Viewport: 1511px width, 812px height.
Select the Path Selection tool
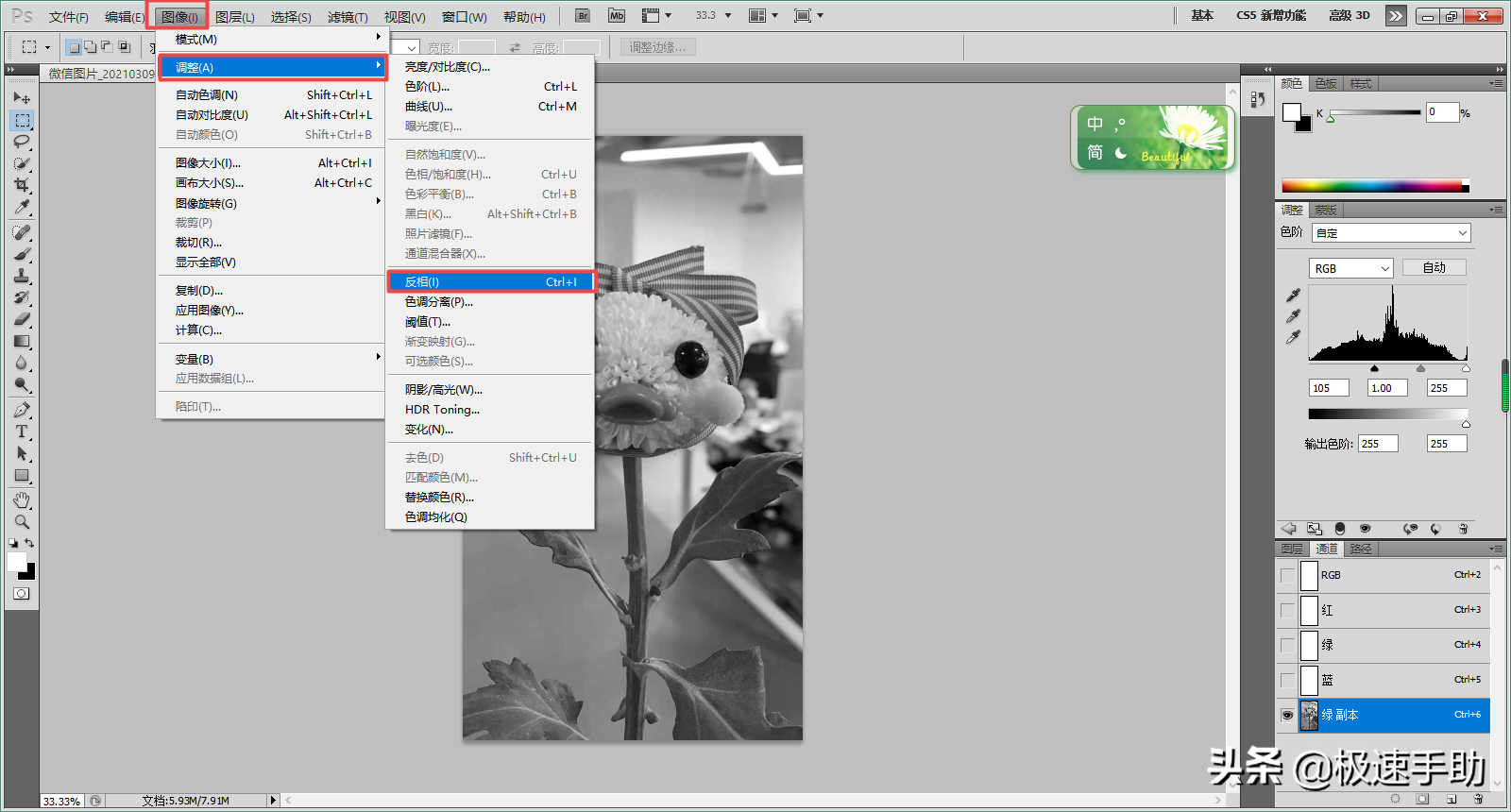pos(22,453)
